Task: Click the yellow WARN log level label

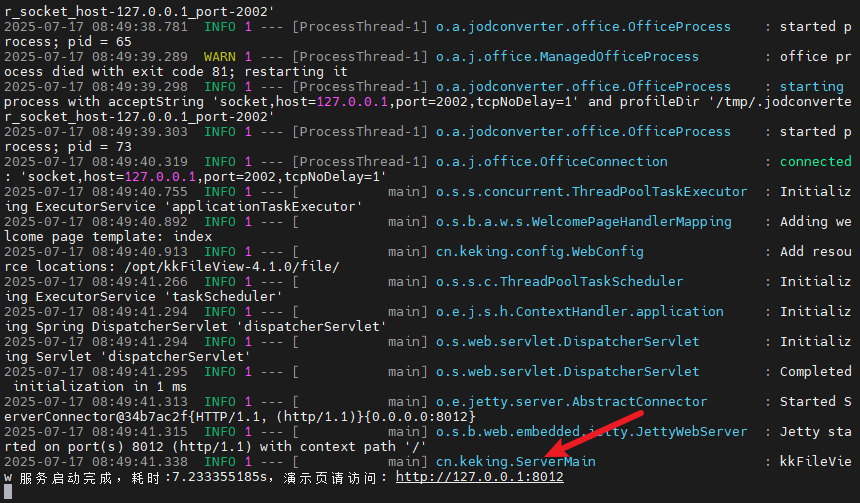Action: [219, 57]
